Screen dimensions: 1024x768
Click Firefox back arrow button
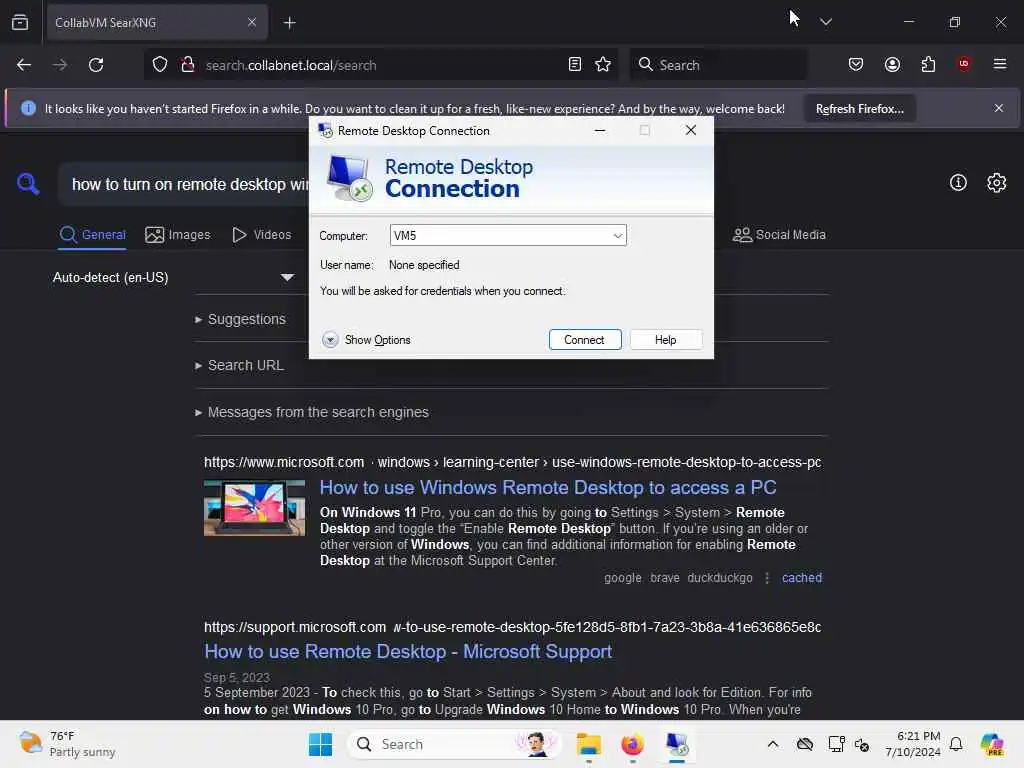(24, 65)
